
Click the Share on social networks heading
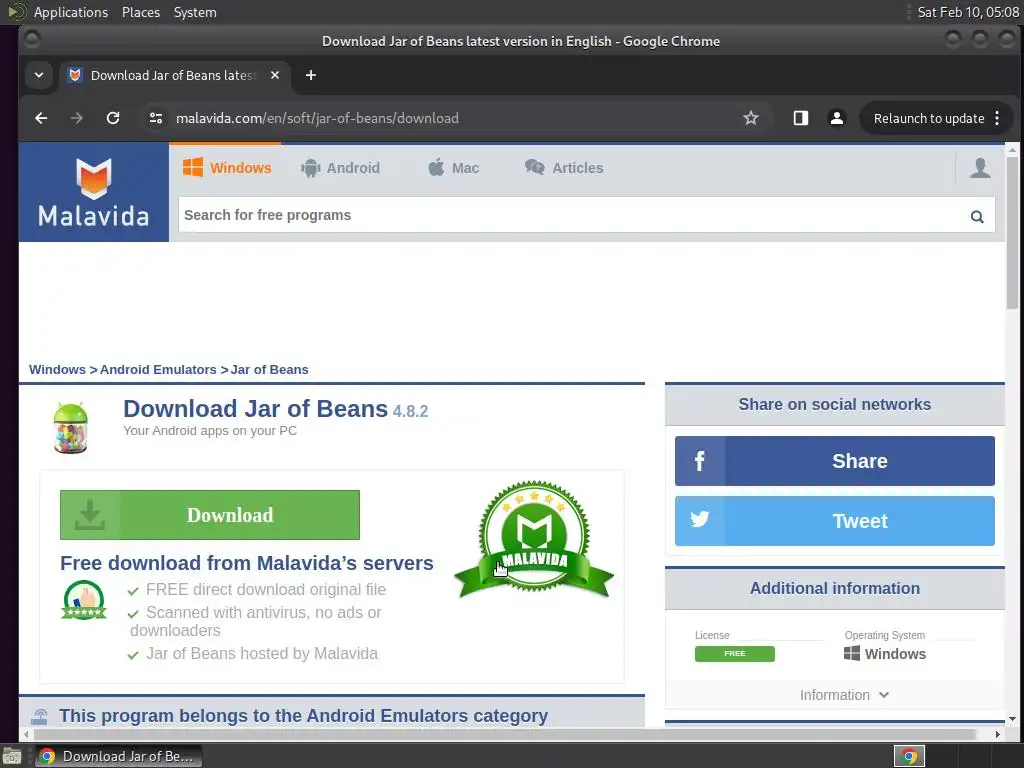click(835, 404)
